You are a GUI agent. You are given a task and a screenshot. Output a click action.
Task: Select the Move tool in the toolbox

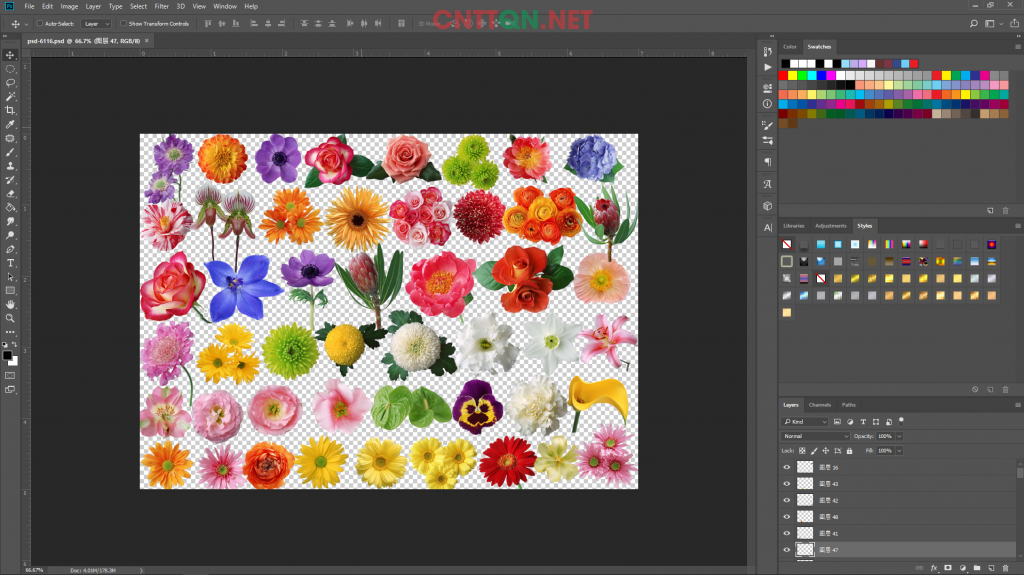pos(10,55)
